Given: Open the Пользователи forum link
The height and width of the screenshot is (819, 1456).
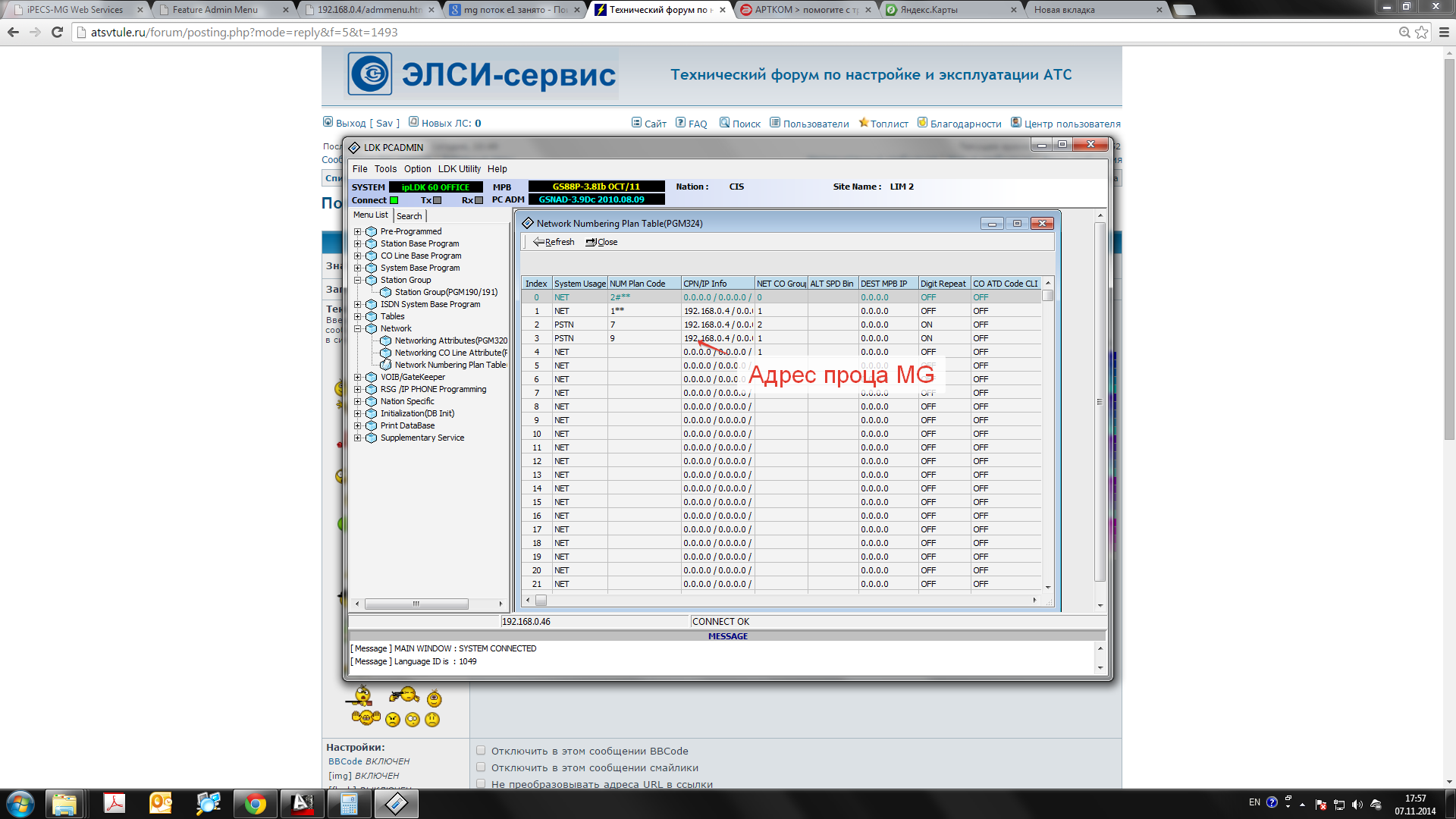Looking at the screenshot, I should click(x=815, y=124).
